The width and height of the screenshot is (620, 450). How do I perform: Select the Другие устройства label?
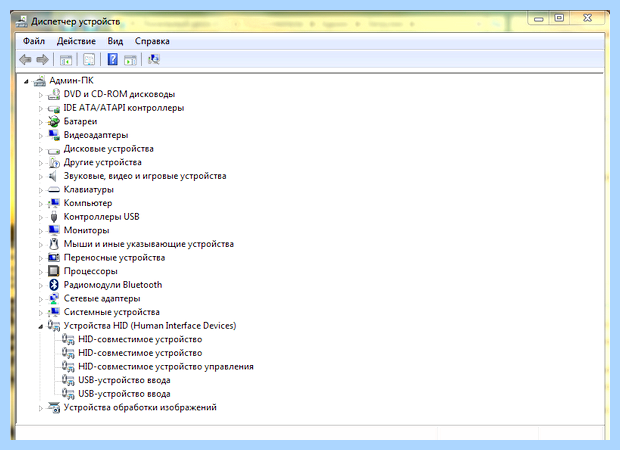click(102, 162)
